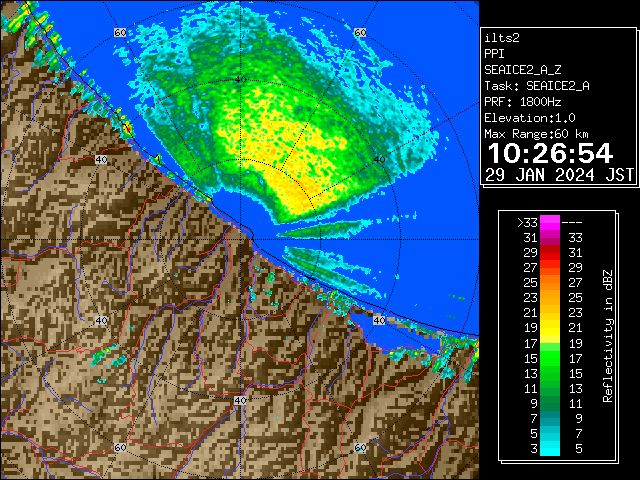The height and width of the screenshot is (480, 640).
Task: Select the orange 25–27 dBZ legend swatch
Action: pyautogui.click(x=550, y=283)
